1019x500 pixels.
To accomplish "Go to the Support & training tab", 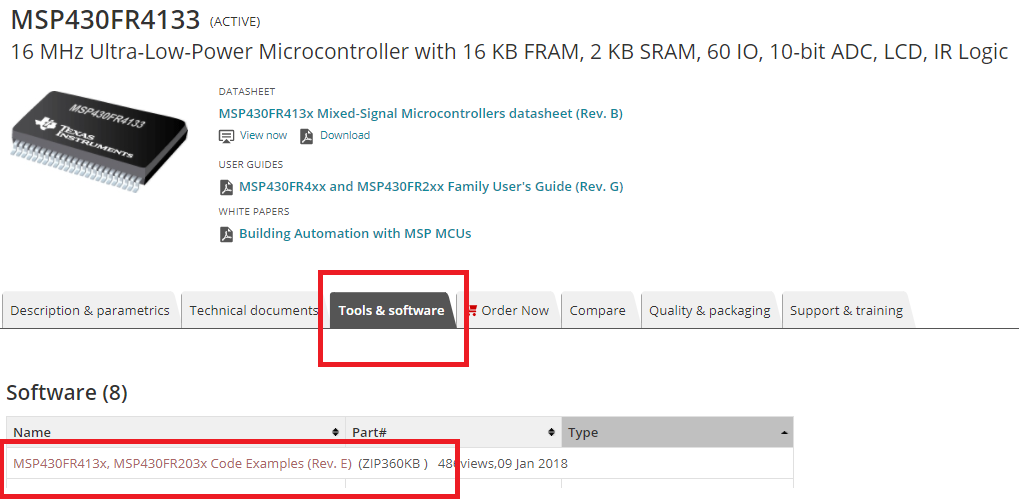I will coord(846,311).
